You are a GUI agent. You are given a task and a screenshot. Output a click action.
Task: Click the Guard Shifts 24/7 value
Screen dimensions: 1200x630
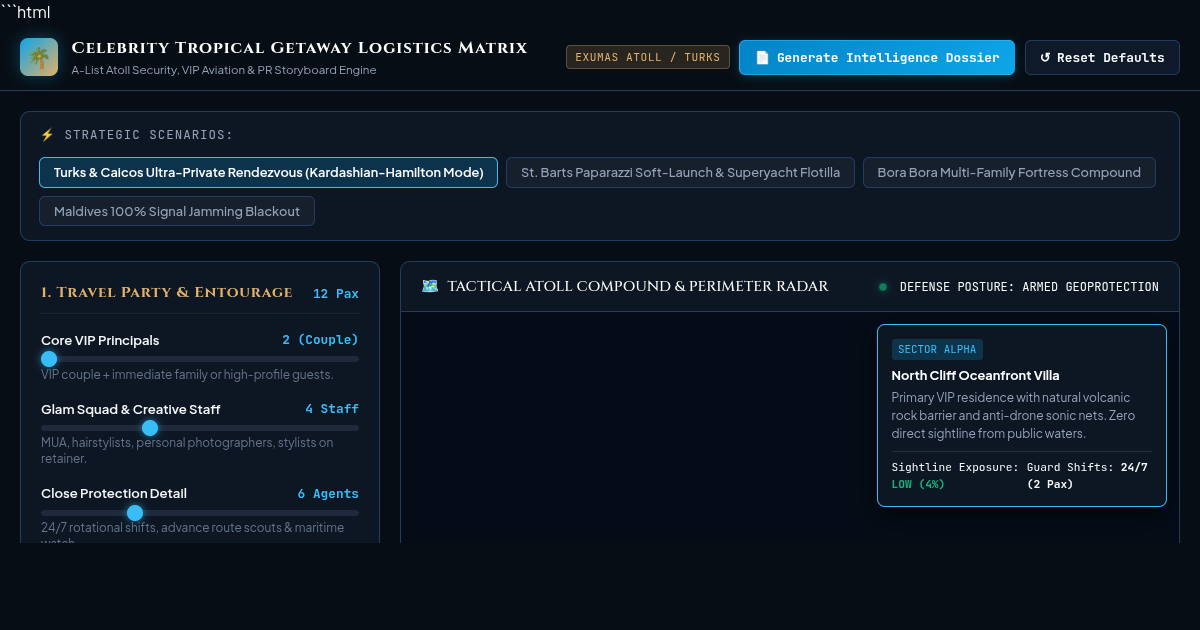click(x=1087, y=475)
